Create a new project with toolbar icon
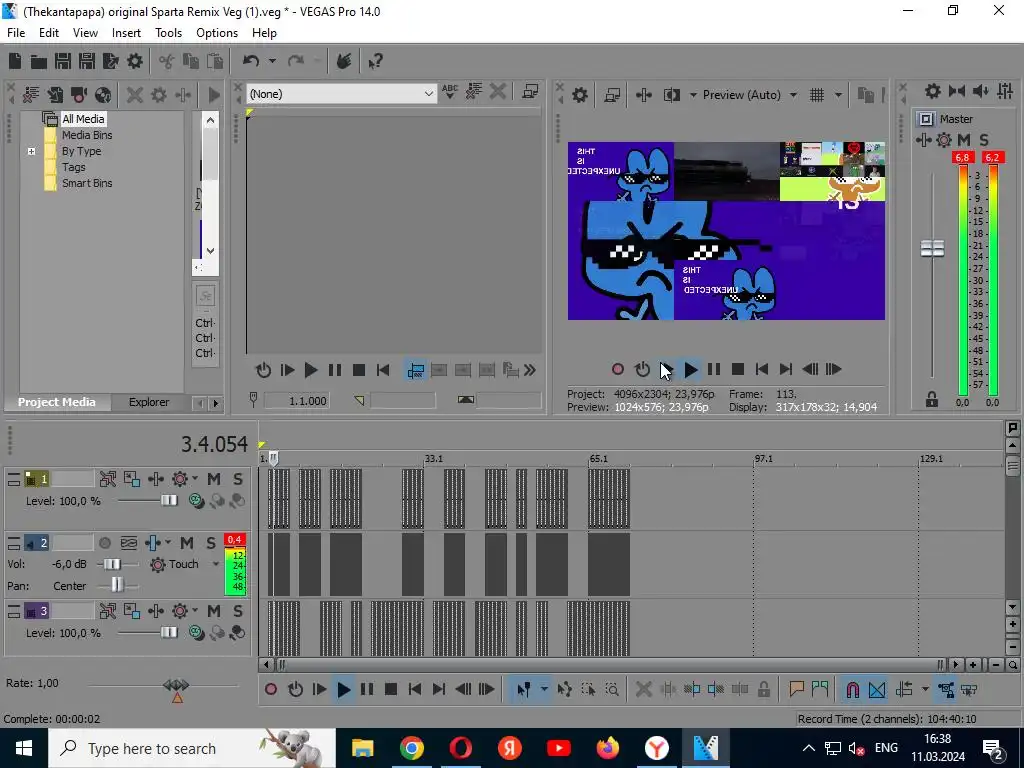Viewport: 1024px width, 768px height. point(15,61)
